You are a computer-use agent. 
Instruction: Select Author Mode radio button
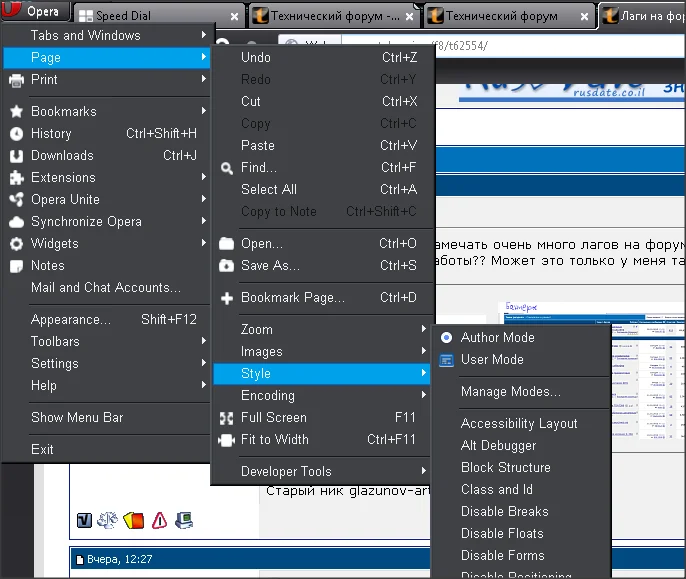[x=446, y=337]
